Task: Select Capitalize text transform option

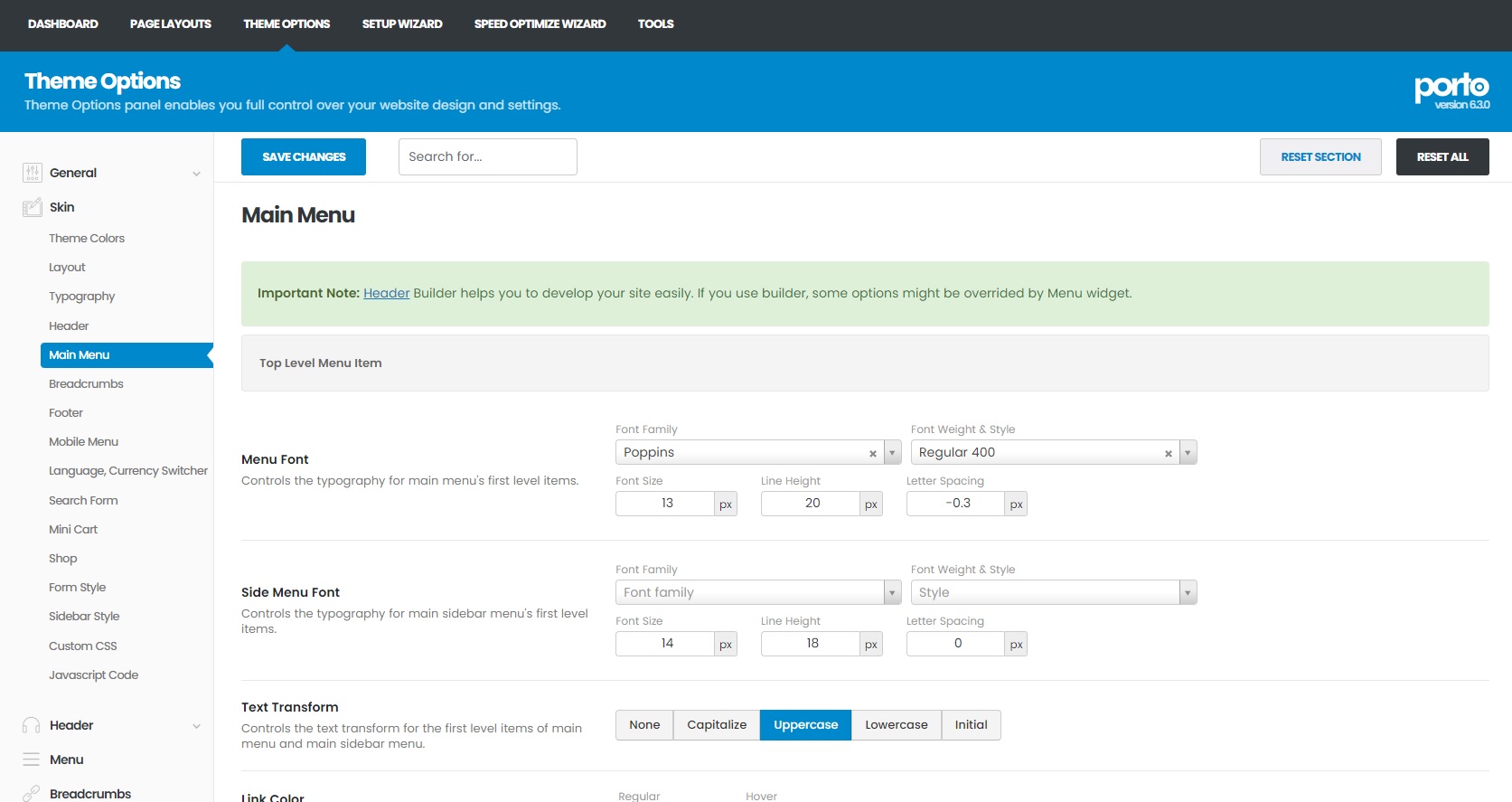Action: tap(717, 725)
